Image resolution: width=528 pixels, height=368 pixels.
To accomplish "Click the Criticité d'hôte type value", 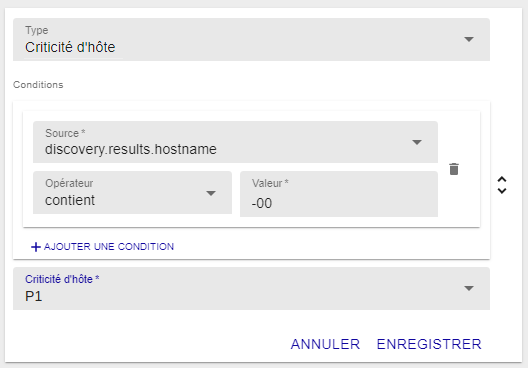I will [x=70, y=47].
